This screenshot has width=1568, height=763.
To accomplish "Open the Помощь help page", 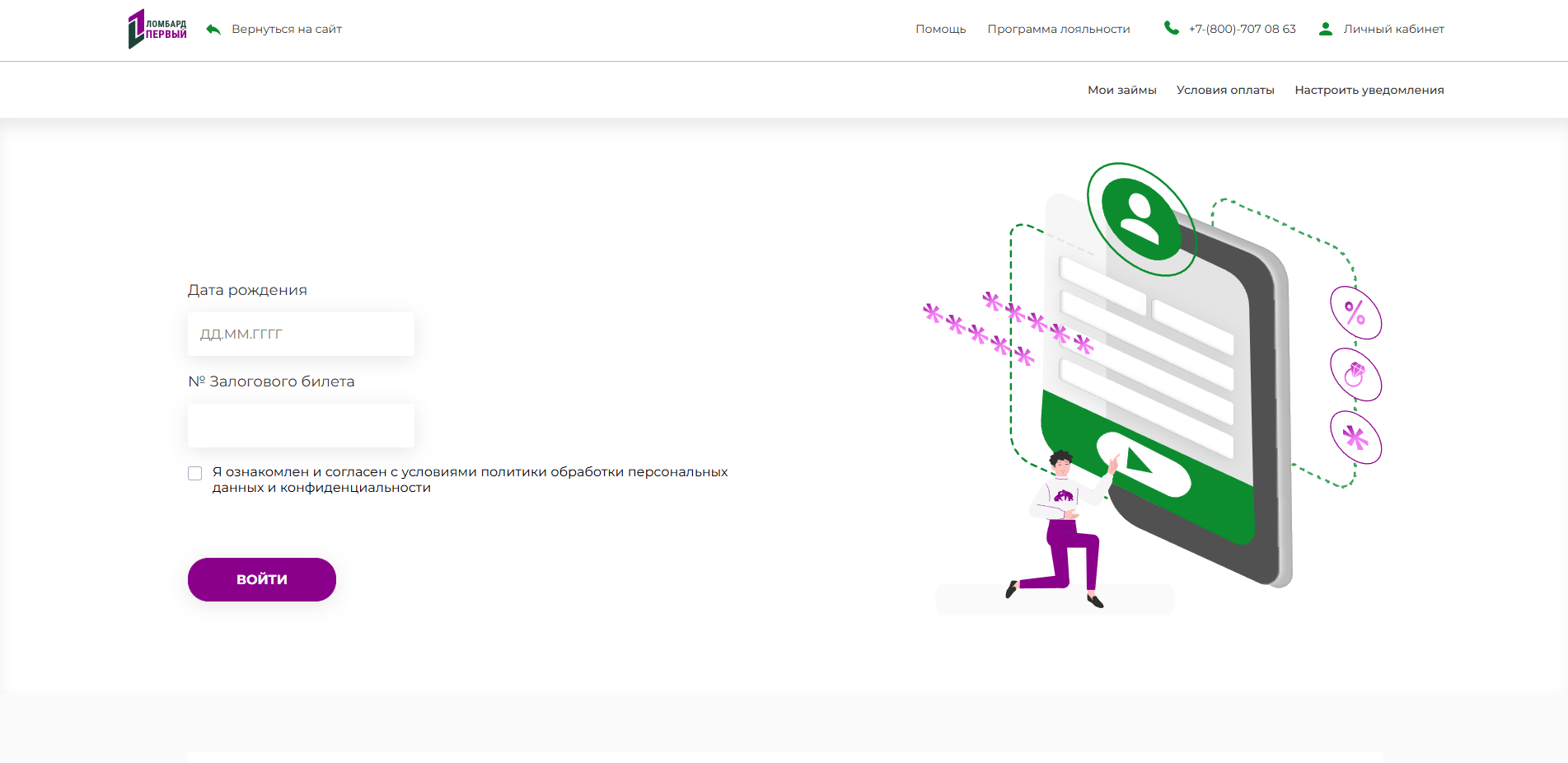I will click(x=940, y=29).
